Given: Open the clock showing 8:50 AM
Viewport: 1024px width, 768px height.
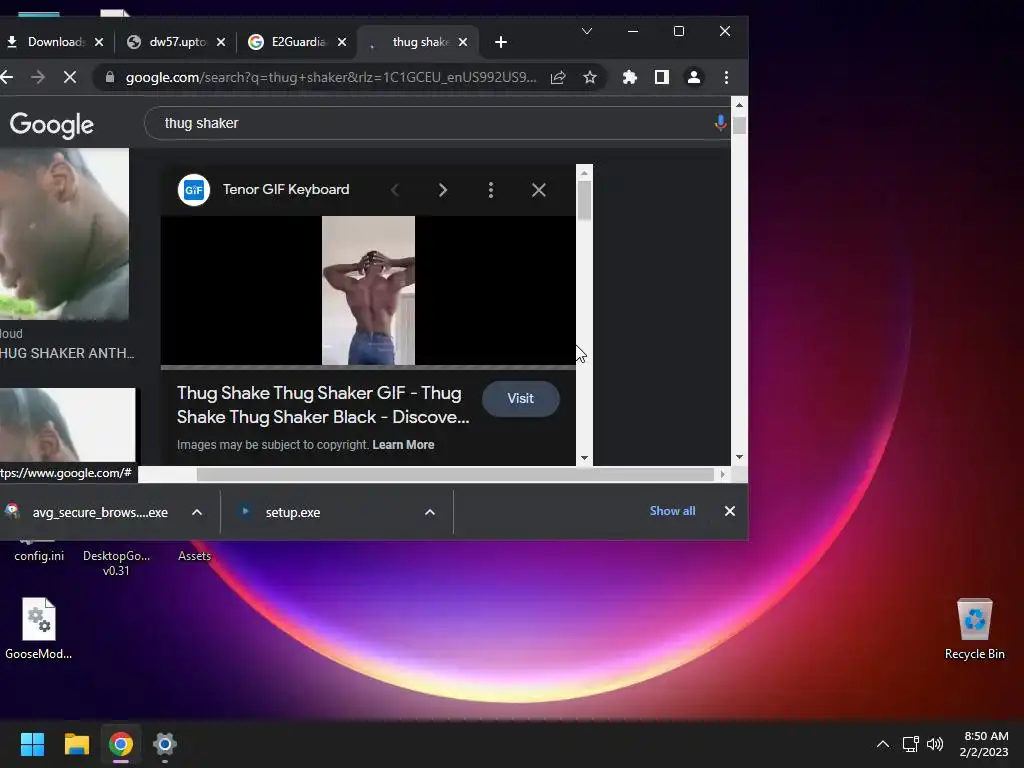Looking at the screenshot, I should [984, 744].
